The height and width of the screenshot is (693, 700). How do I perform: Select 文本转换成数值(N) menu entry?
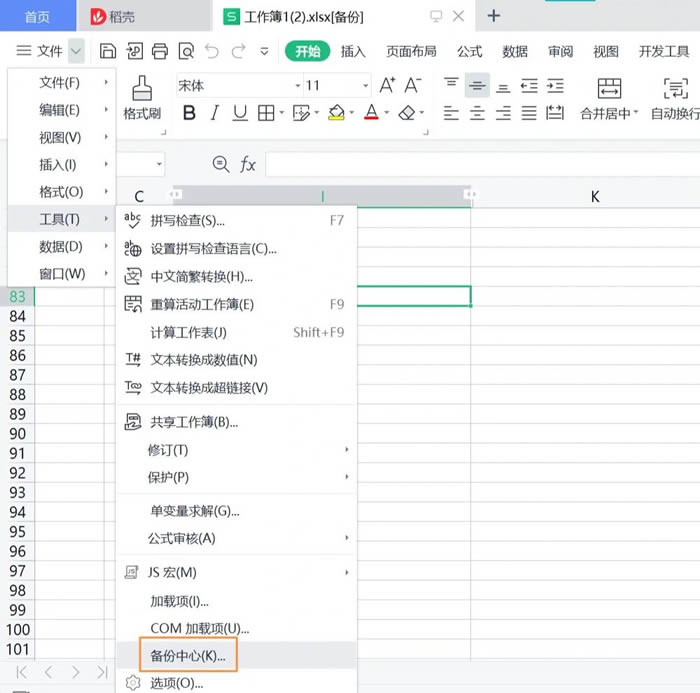pos(236,360)
